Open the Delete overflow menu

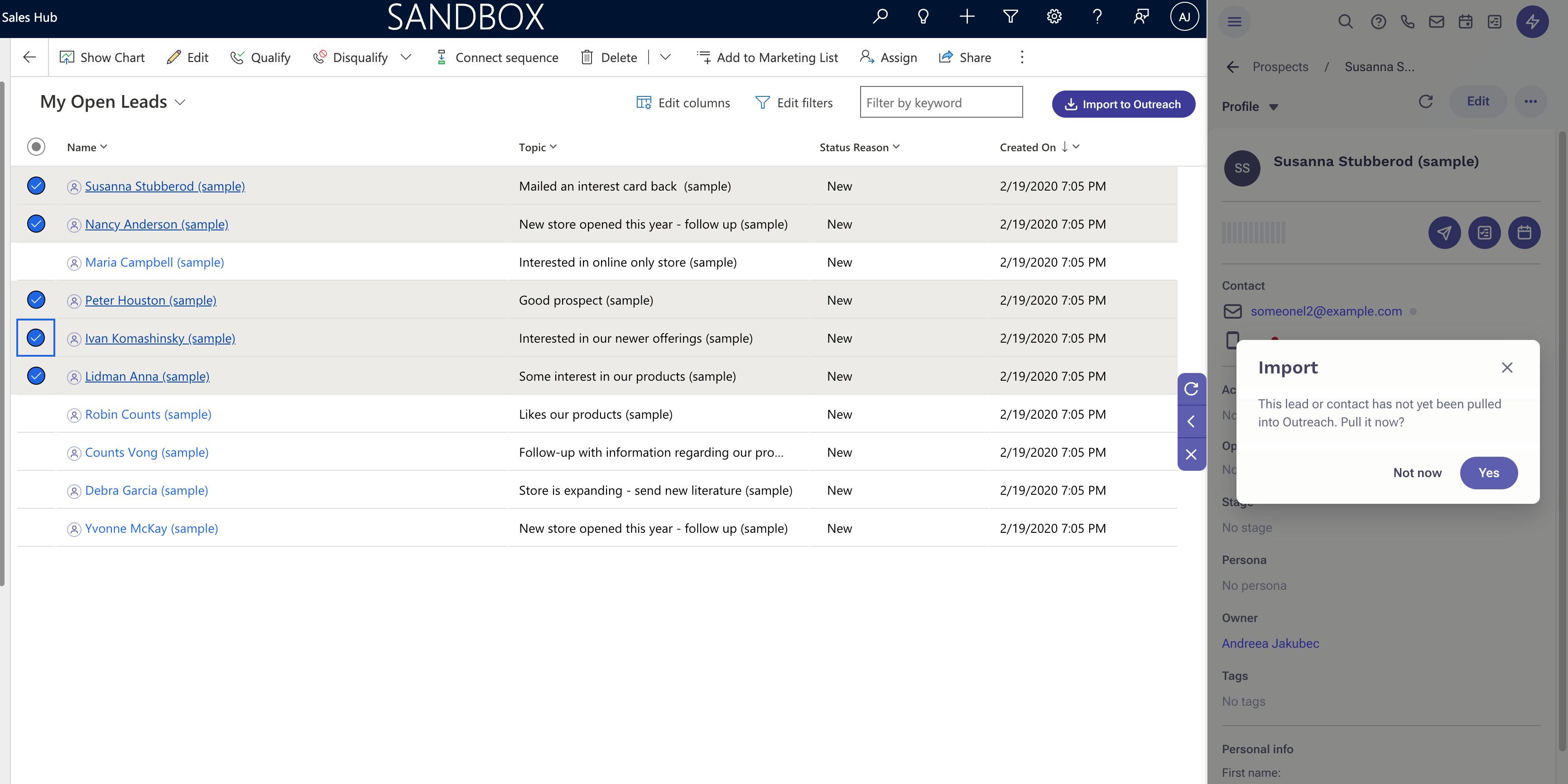pos(665,57)
